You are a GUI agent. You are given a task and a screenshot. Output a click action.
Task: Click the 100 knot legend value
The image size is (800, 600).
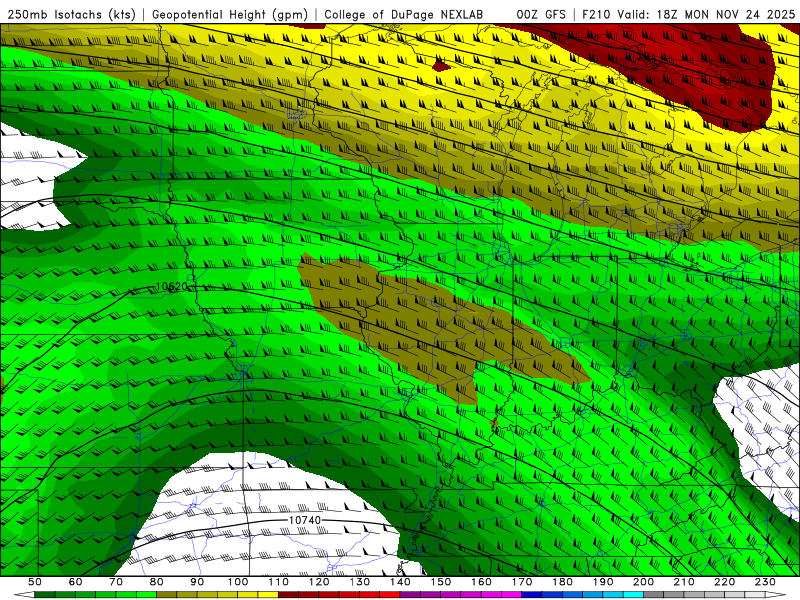coord(238,582)
